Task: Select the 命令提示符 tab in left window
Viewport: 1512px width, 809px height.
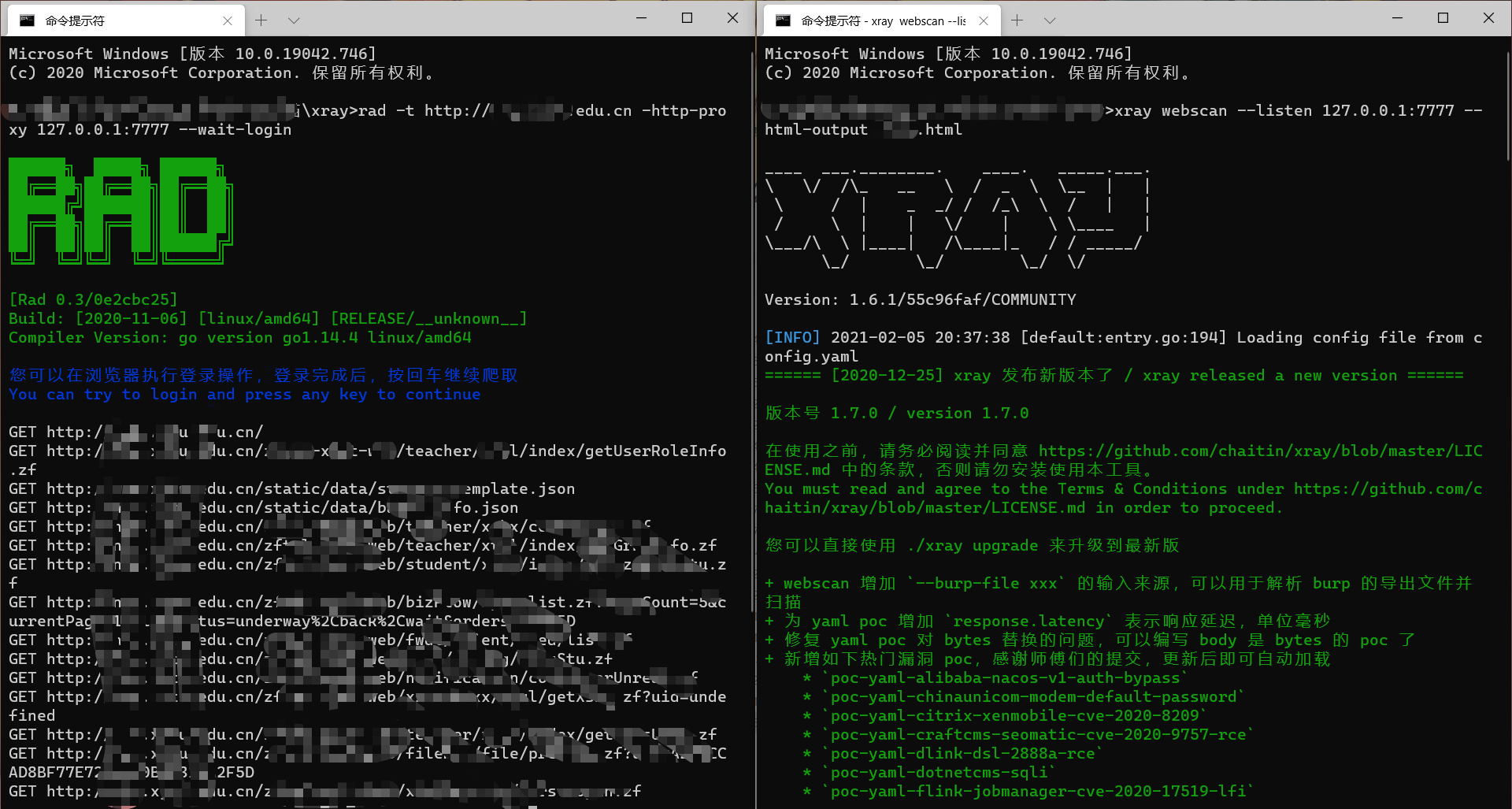Action: tap(126, 20)
